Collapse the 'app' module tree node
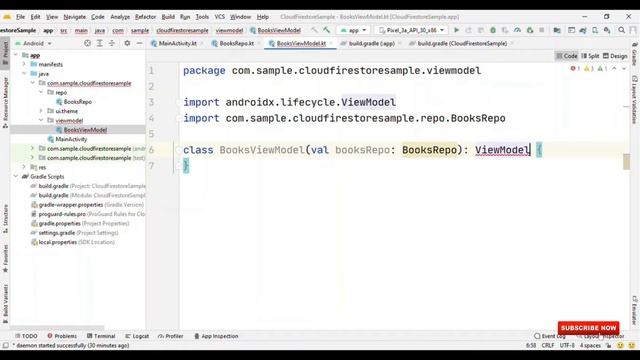The height and width of the screenshot is (360, 640). click(16, 55)
